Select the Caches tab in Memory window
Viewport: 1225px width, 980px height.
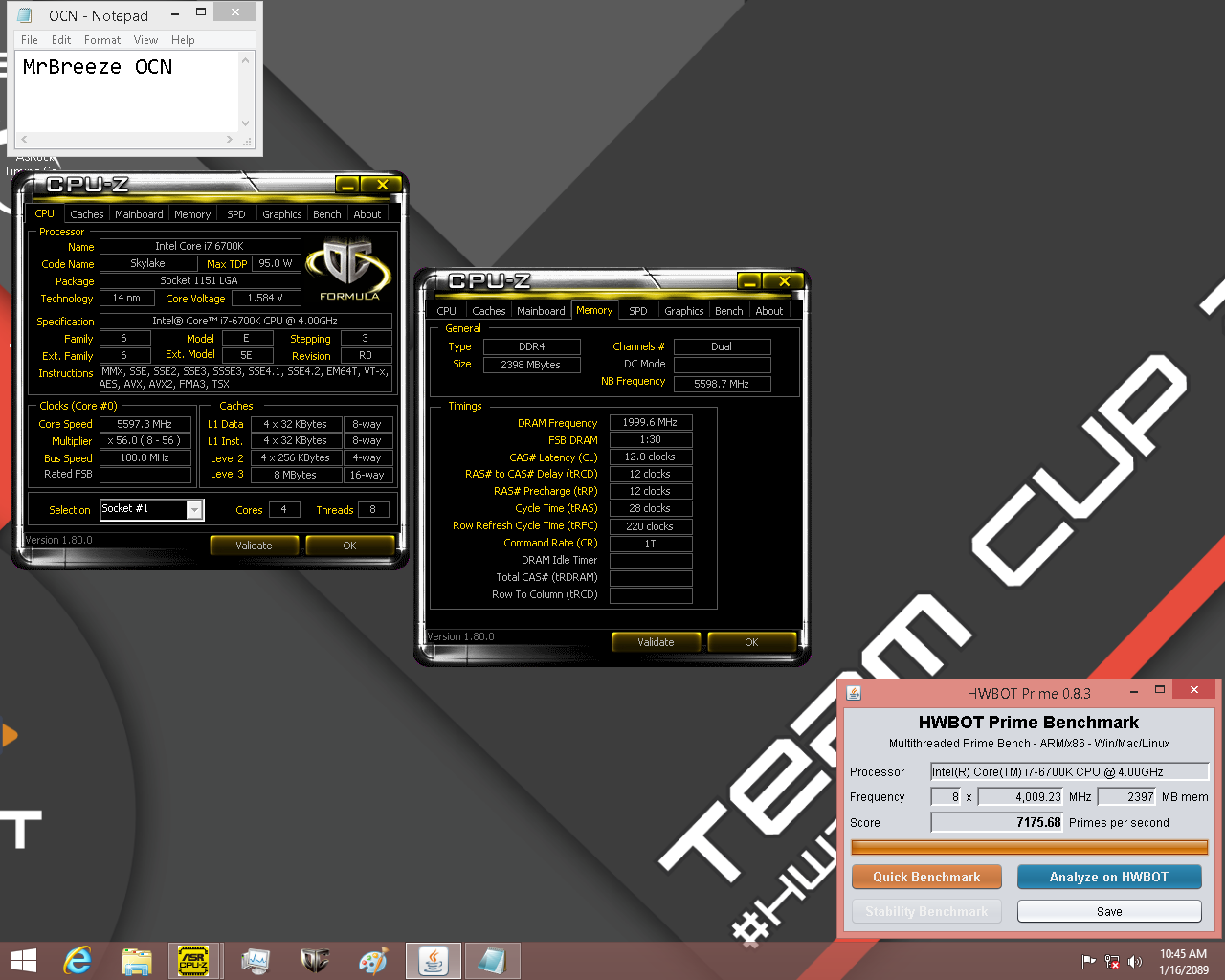tap(488, 311)
